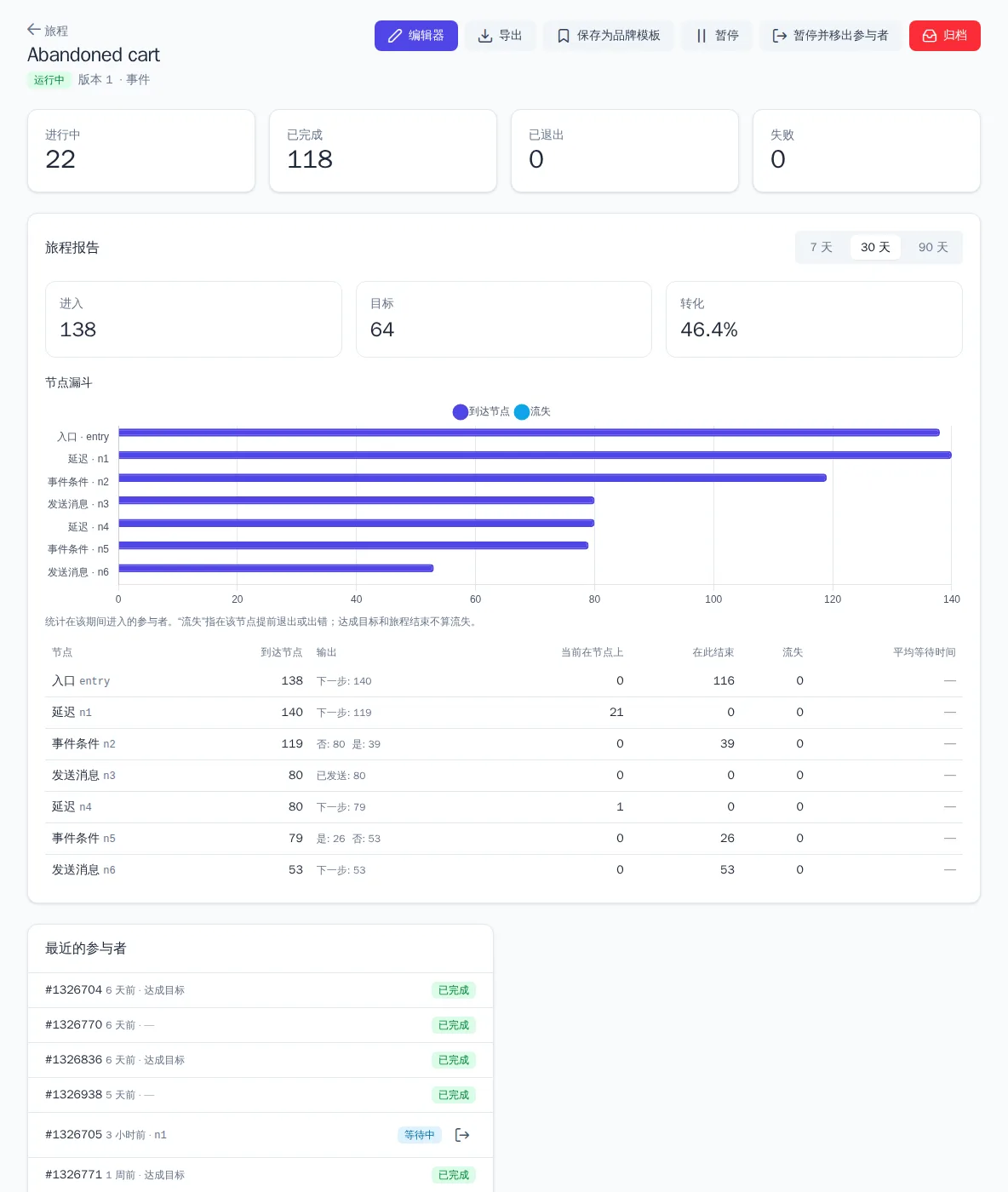The width and height of the screenshot is (1008, 1192).
Task: Click the 目标 64 metric
Action: pos(504,319)
